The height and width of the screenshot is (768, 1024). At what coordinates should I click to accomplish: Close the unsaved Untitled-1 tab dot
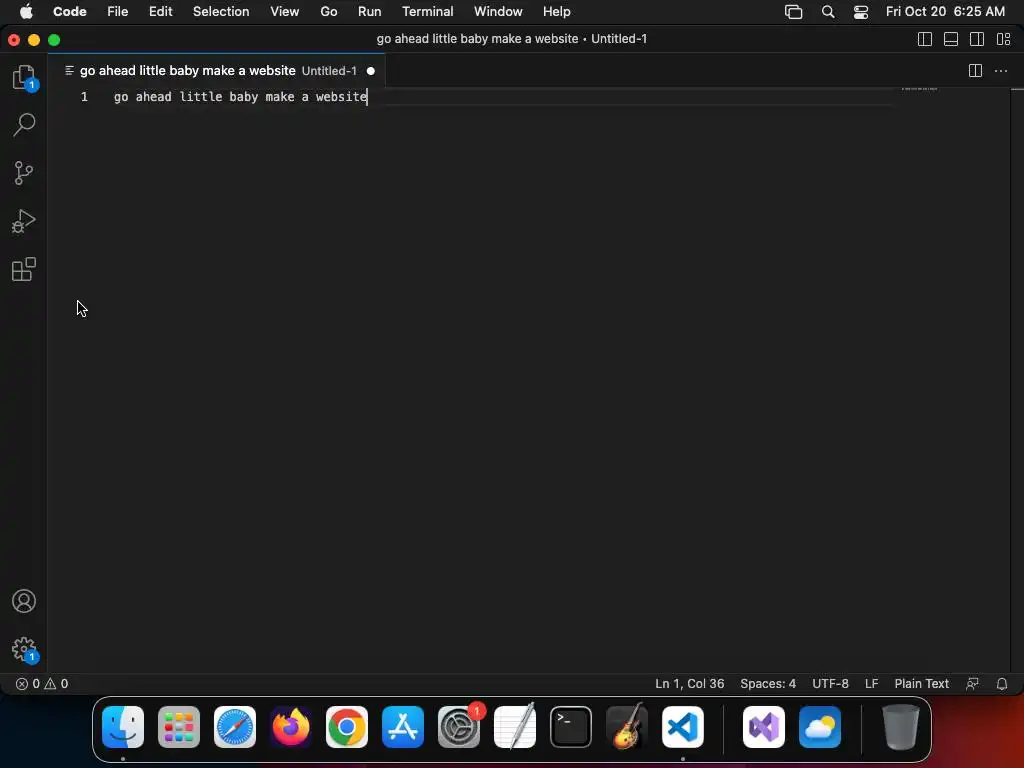(371, 71)
